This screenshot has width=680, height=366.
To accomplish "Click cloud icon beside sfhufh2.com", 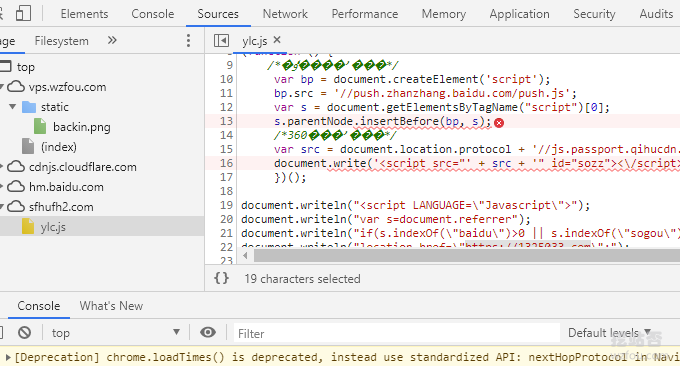I will point(16,206).
